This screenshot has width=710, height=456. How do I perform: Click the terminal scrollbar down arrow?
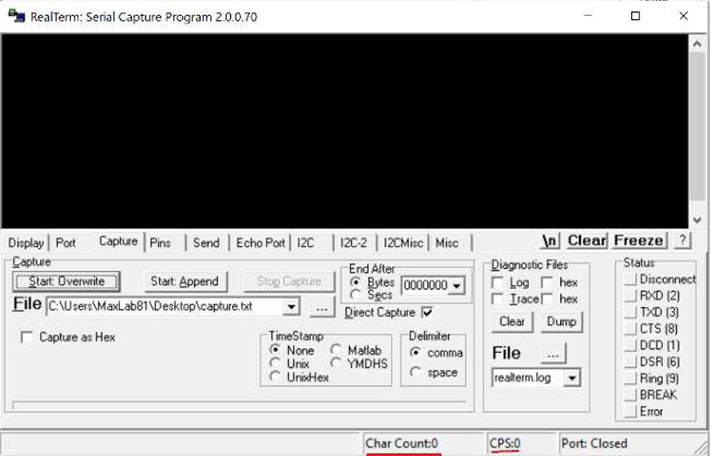[x=697, y=221]
